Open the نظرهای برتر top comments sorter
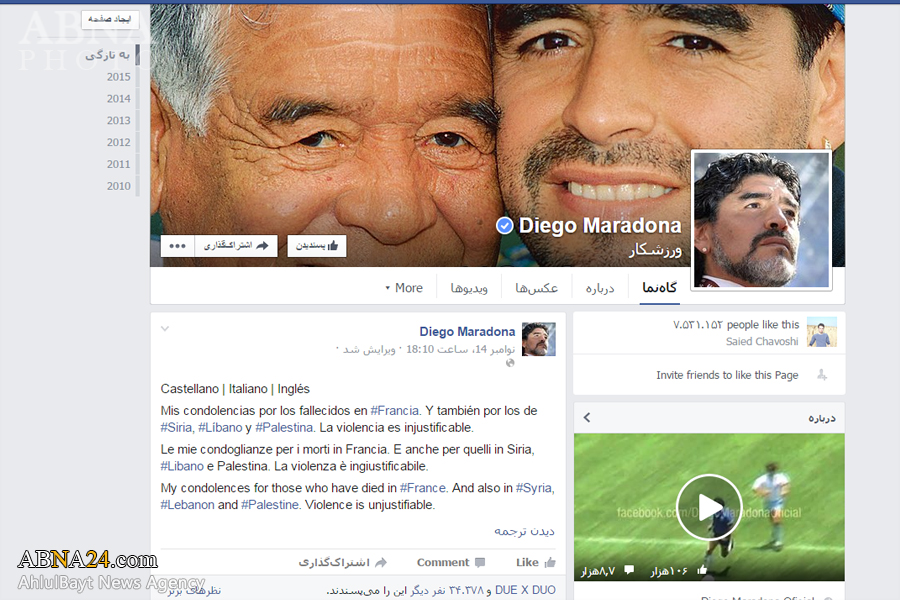 [x=194, y=590]
